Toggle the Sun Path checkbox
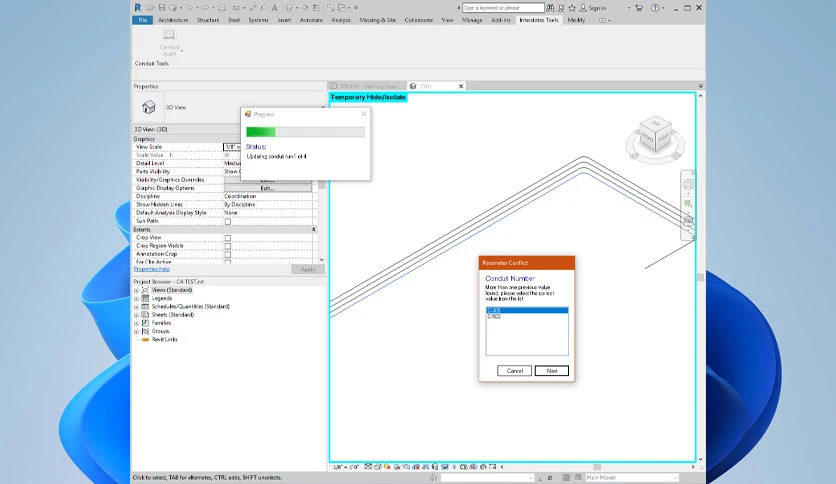Image resolution: width=836 pixels, height=484 pixels. tap(228, 221)
